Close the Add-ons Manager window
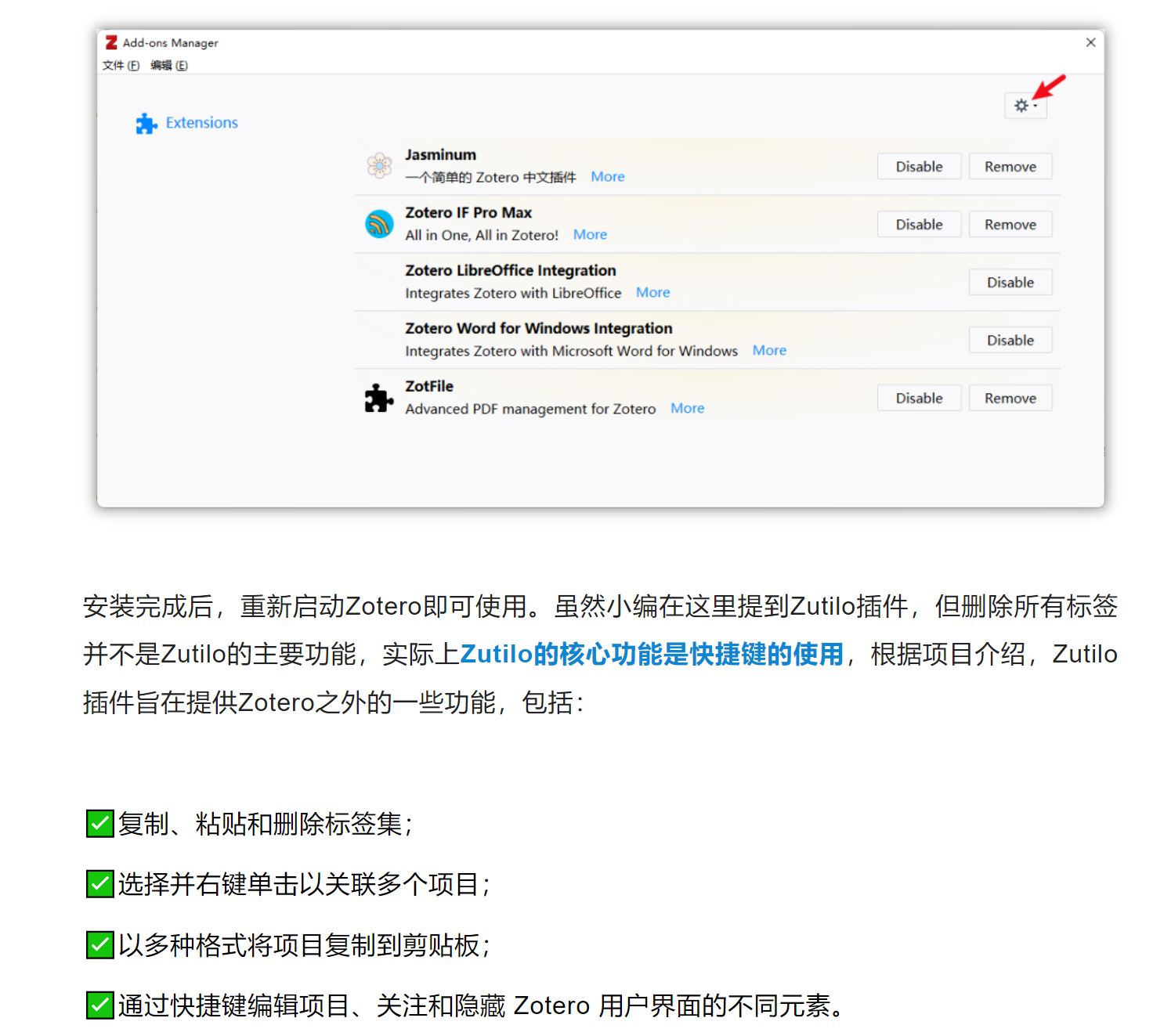The height and width of the screenshot is (1036, 1171). [1090, 42]
